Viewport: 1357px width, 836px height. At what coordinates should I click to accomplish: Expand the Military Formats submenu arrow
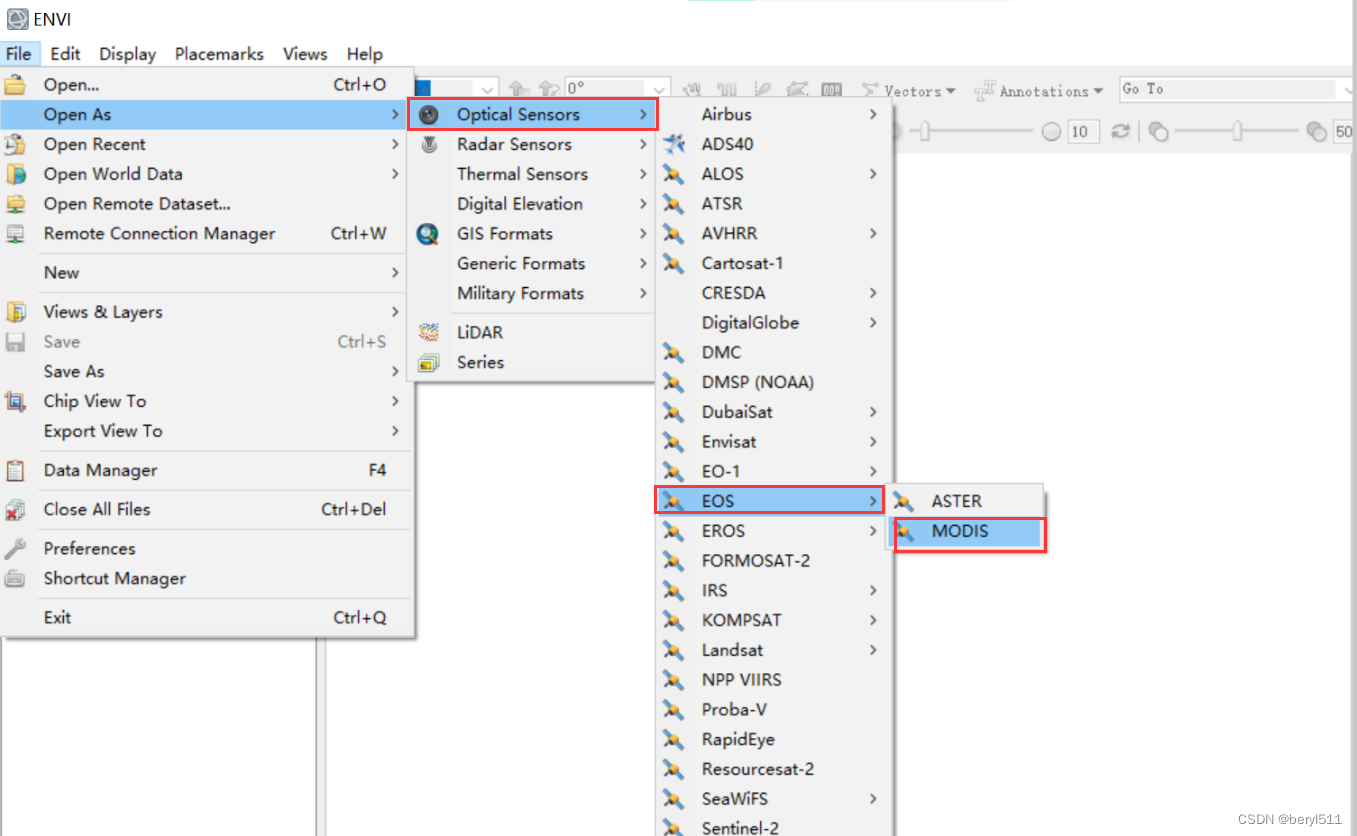tap(643, 293)
